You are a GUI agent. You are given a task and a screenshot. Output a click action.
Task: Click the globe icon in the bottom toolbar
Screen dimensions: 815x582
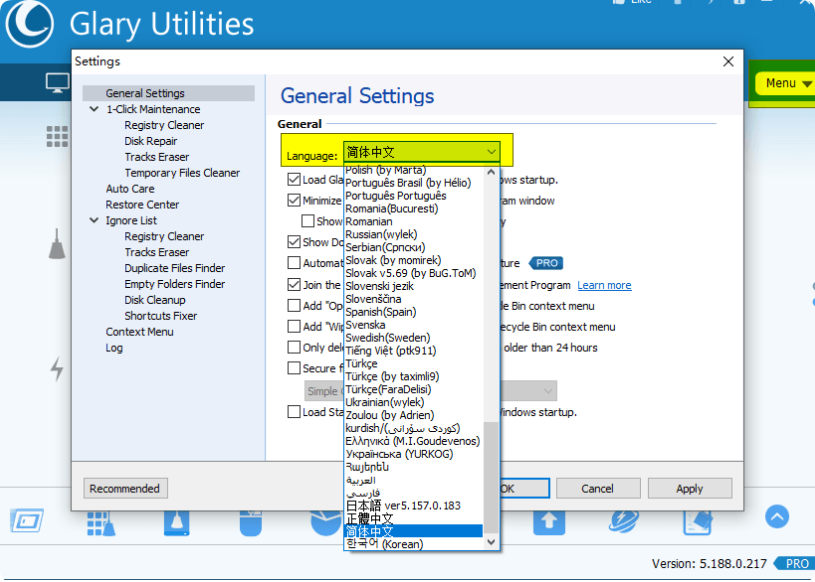pos(624,520)
